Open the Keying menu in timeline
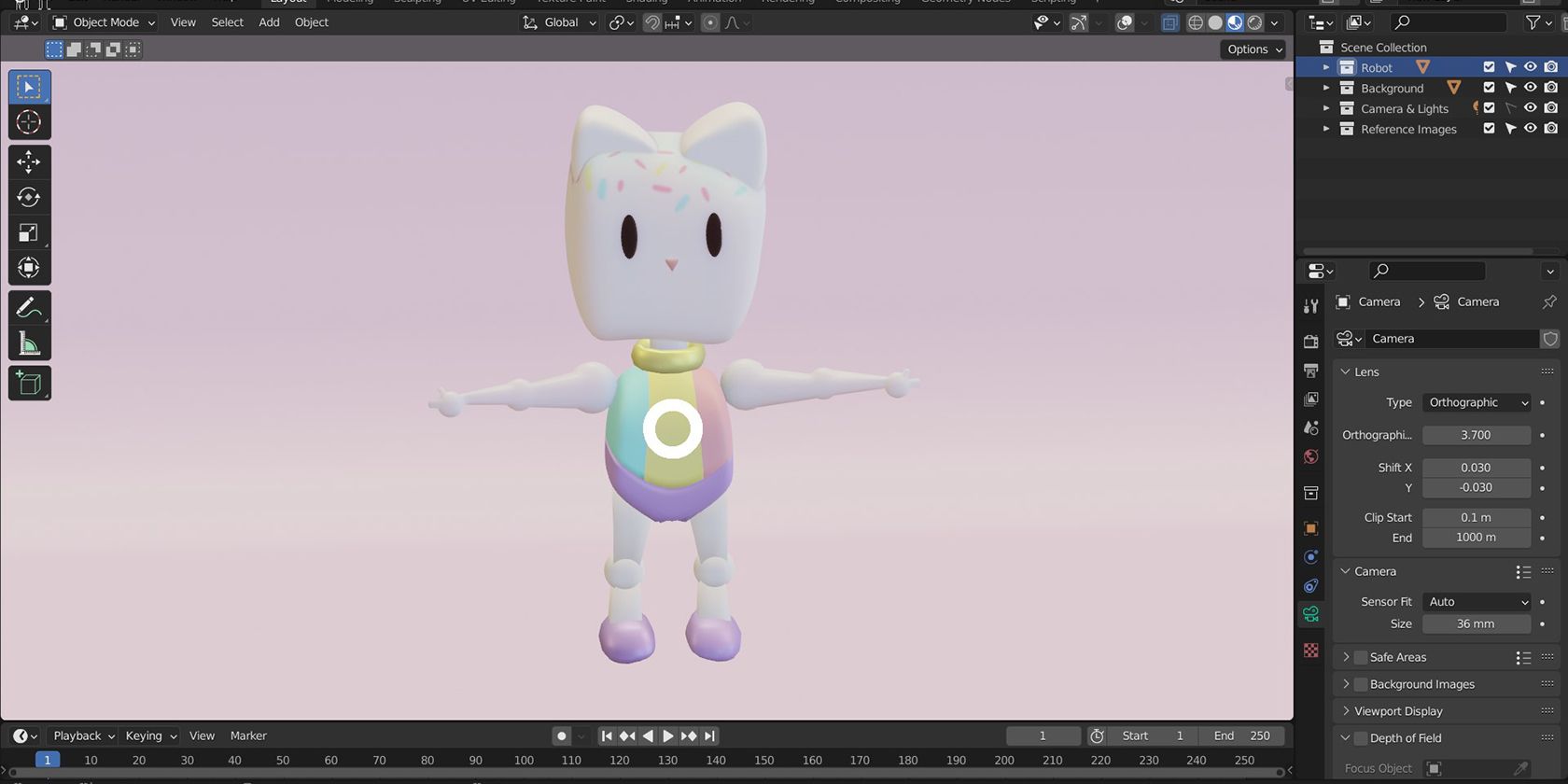 (x=150, y=735)
